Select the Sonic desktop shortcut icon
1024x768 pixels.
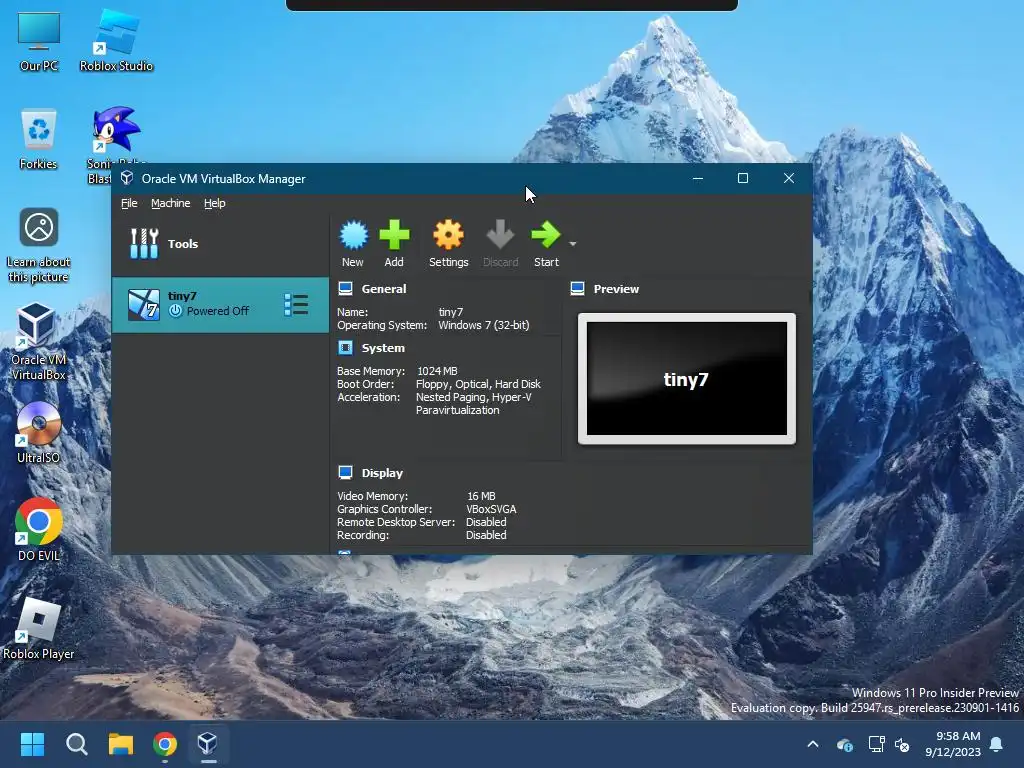point(115,131)
